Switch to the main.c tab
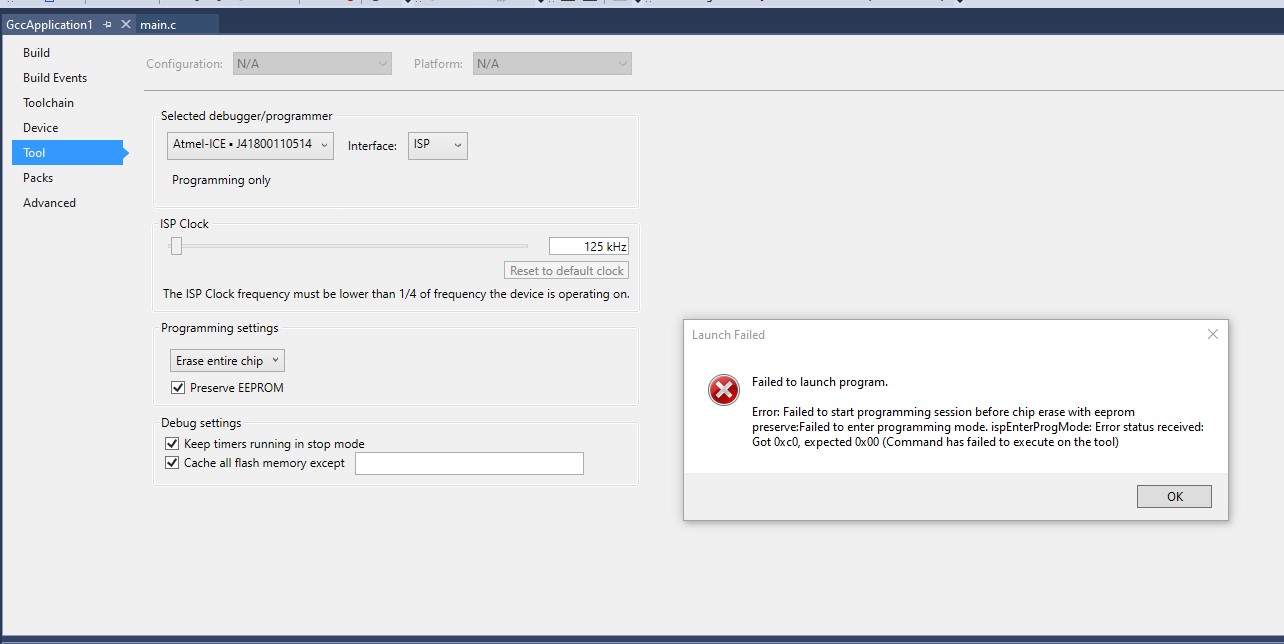Screen dimensions: 1284x644 pyautogui.click(x=160, y=24)
